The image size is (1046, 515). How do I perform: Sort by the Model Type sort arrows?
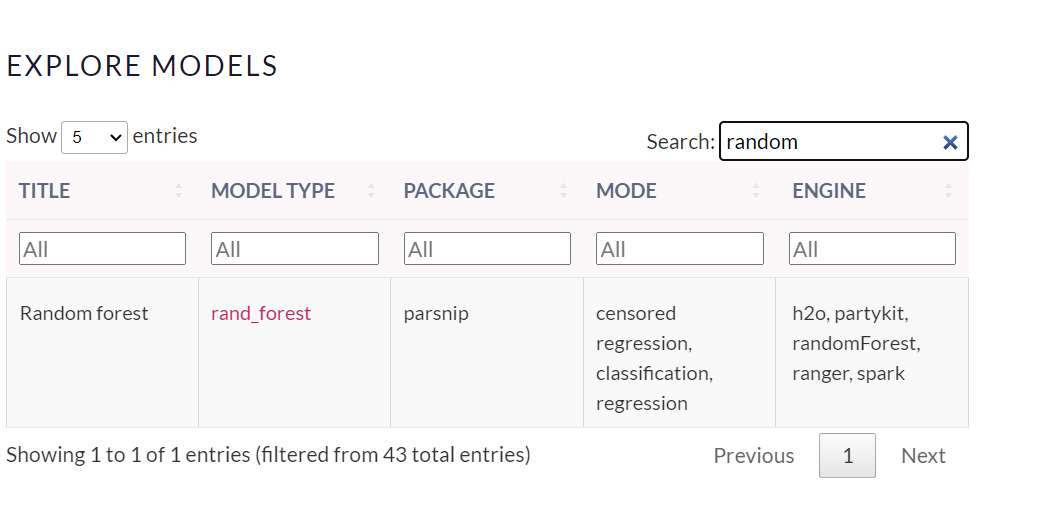(x=371, y=191)
